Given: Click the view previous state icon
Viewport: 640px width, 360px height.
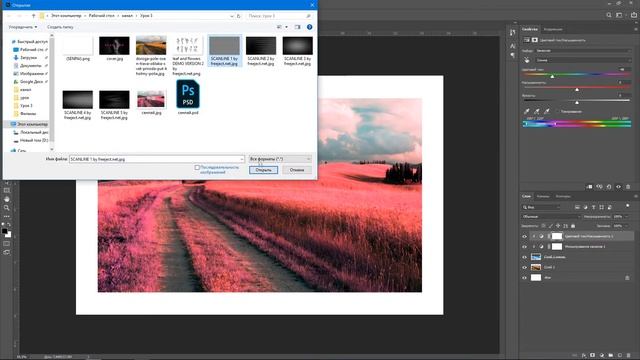Looking at the screenshot, I should (599, 187).
